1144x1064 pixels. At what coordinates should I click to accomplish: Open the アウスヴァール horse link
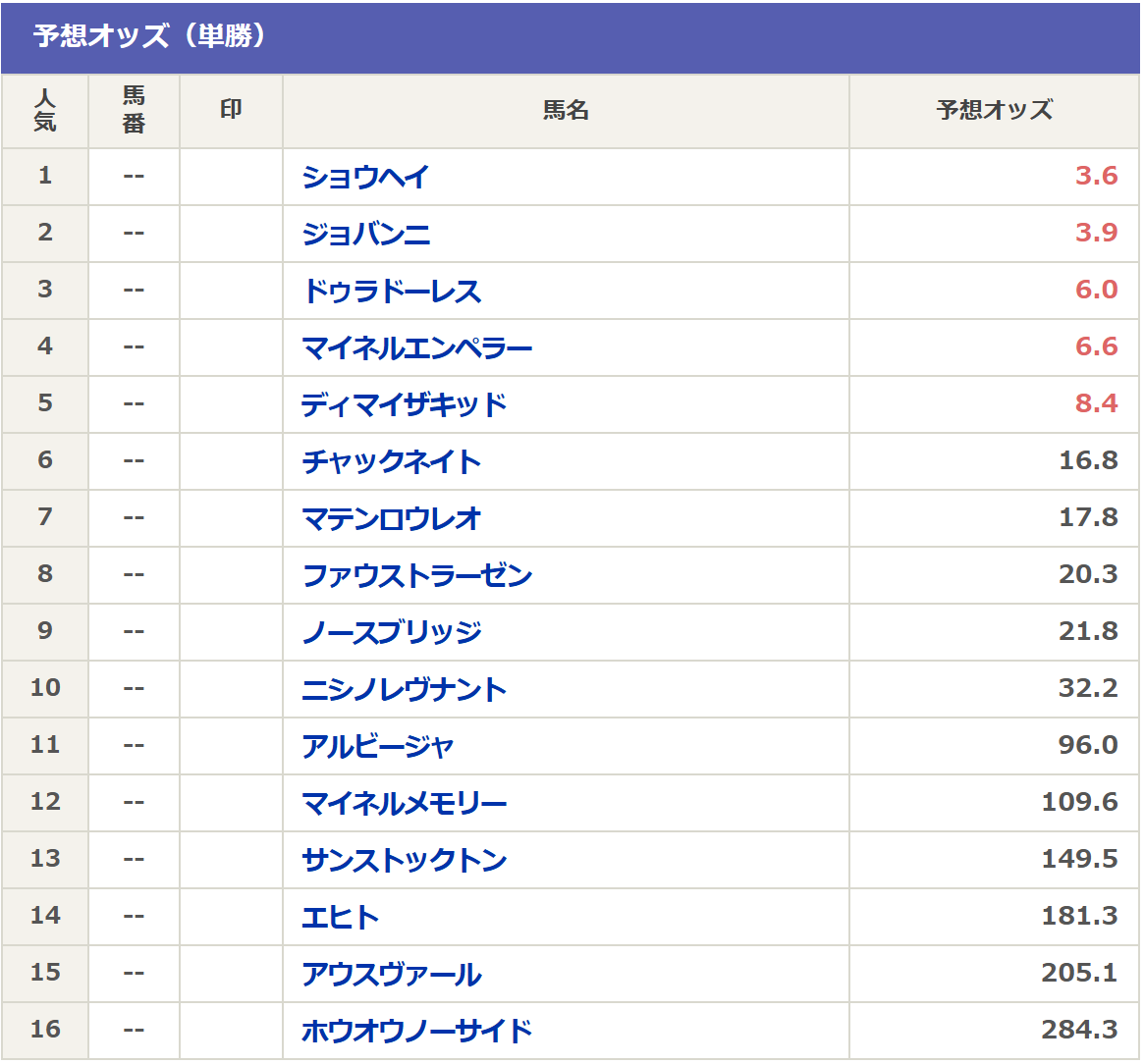tap(391, 974)
